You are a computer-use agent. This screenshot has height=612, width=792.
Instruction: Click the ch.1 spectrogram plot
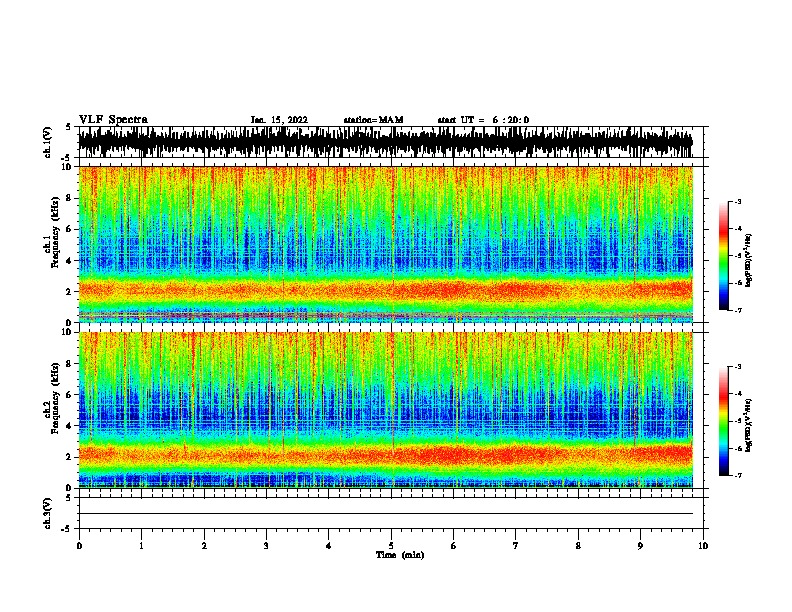385,244
